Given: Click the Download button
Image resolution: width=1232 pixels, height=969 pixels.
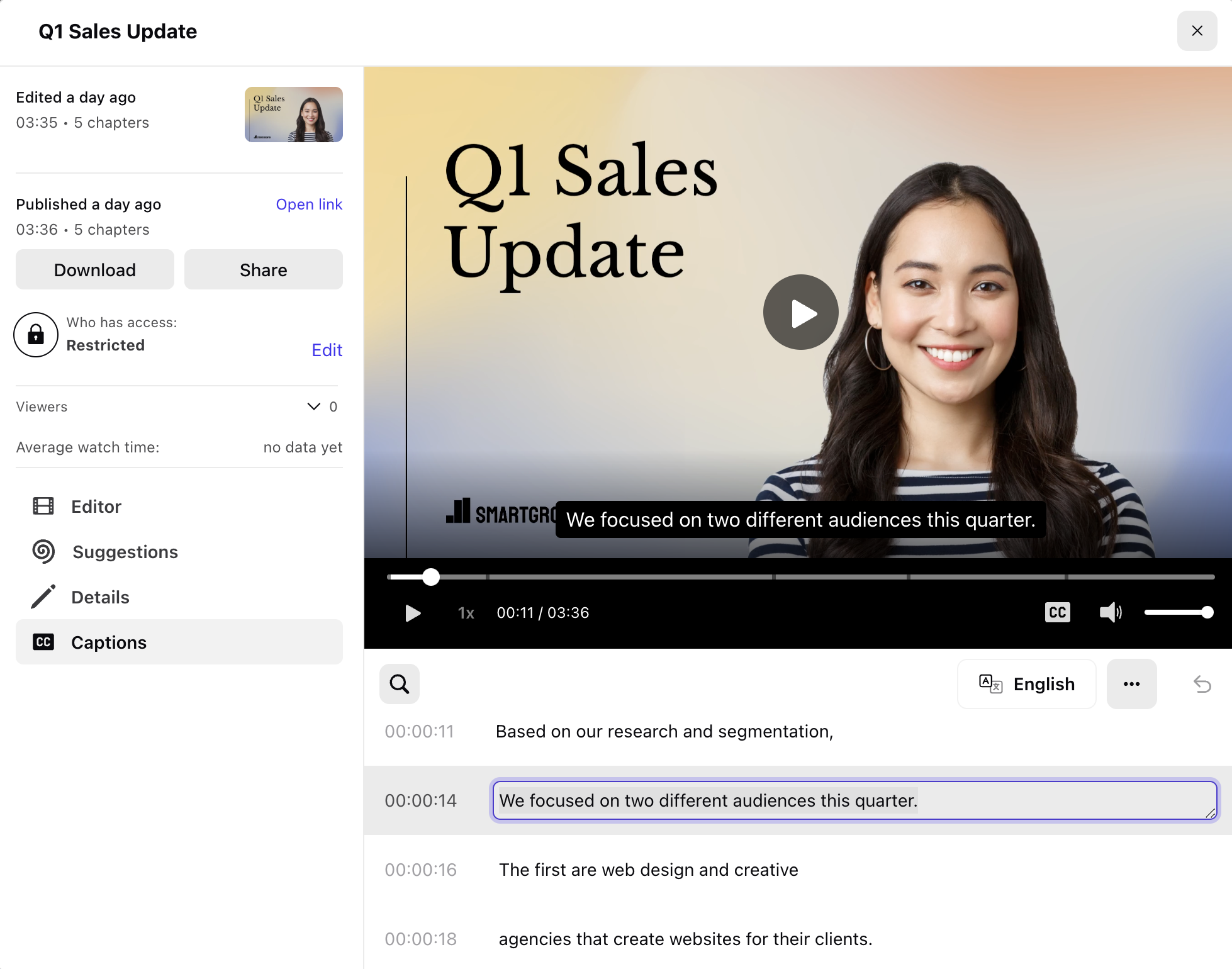Looking at the screenshot, I should 95,270.
